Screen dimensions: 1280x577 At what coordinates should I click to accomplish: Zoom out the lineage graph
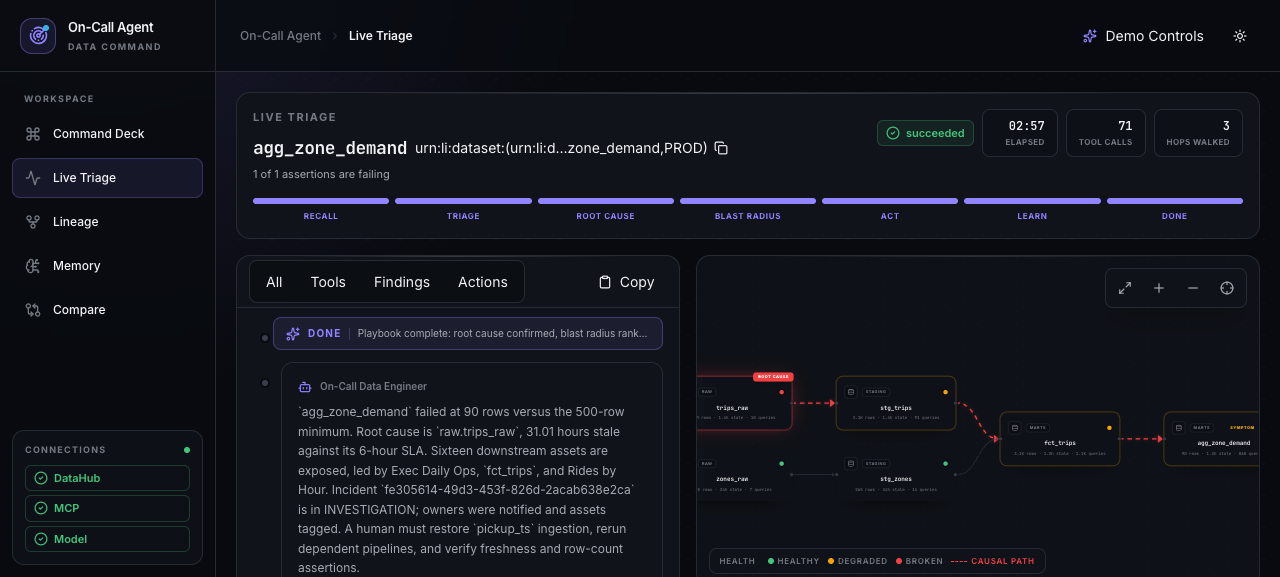point(1193,288)
